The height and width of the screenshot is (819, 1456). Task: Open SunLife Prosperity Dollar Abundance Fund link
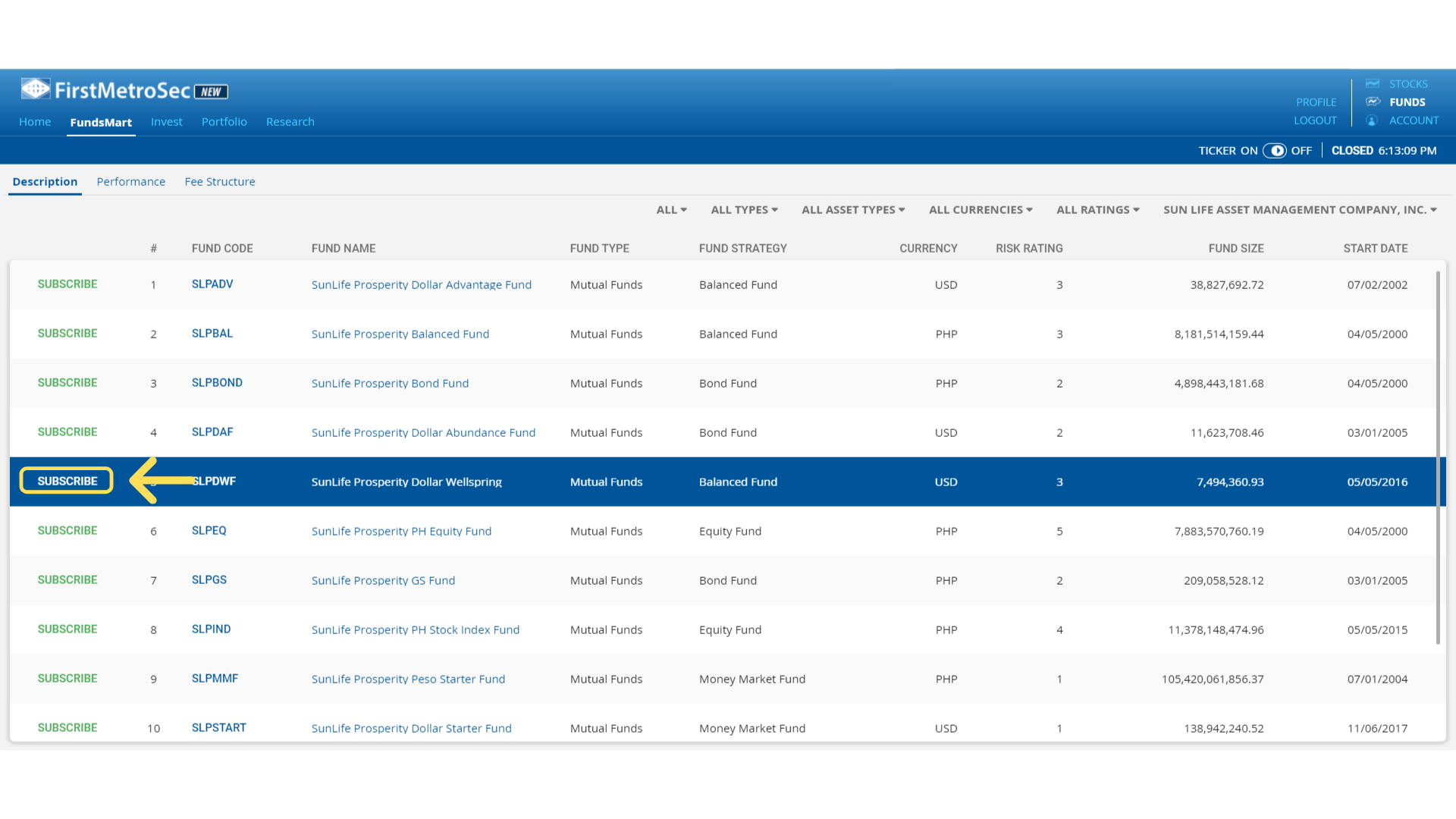pyautogui.click(x=423, y=433)
